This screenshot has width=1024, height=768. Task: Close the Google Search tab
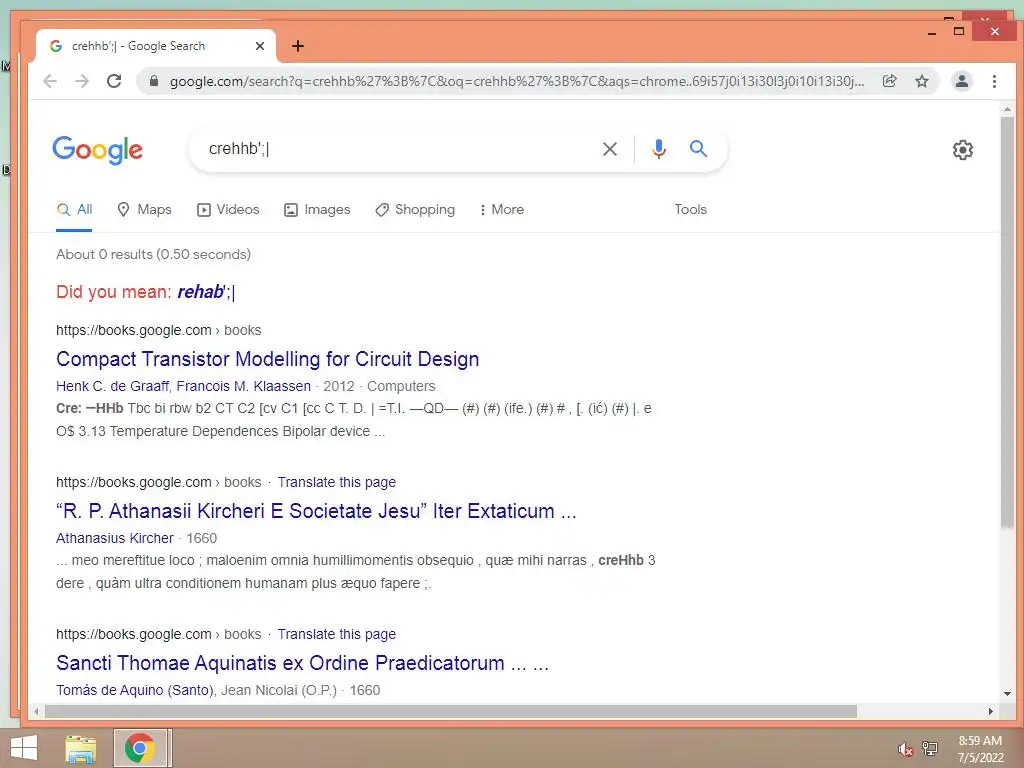tap(260, 46)
